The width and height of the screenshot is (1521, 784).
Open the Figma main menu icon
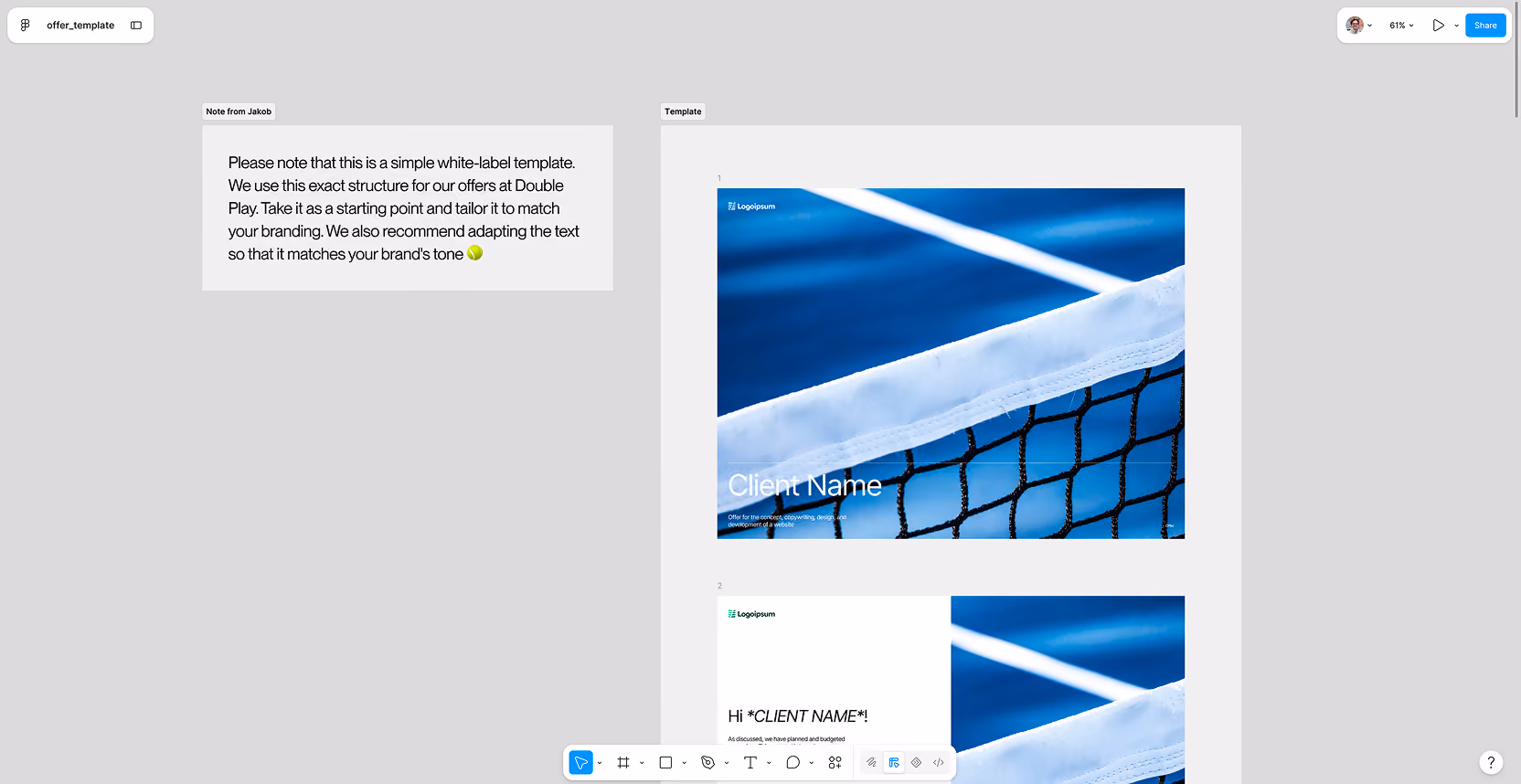pyautogui.click(x=26, y=26)
